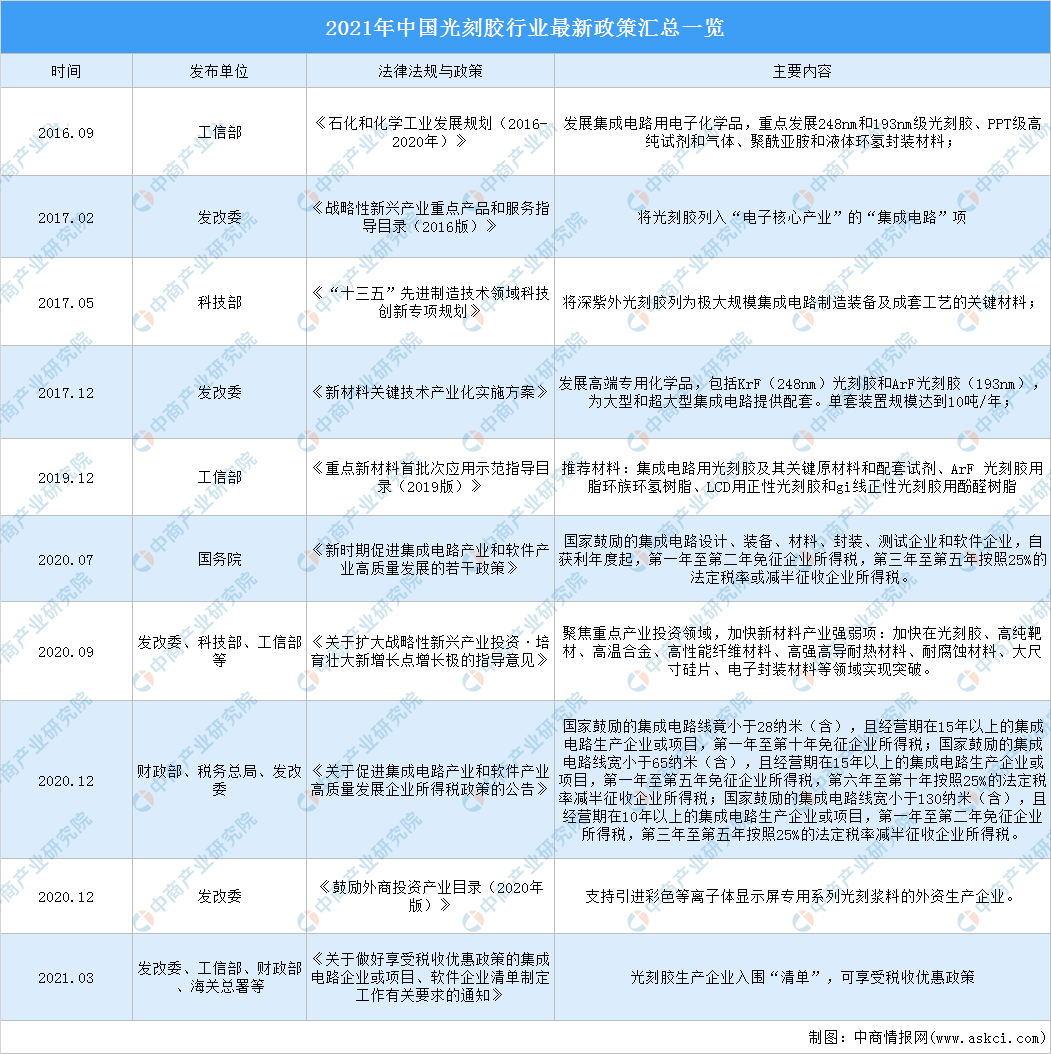Screen dimensions: 1051x1054
Task: Select the 企业所得税政策的公告 policy cell
Action: [x=430, y=781]
